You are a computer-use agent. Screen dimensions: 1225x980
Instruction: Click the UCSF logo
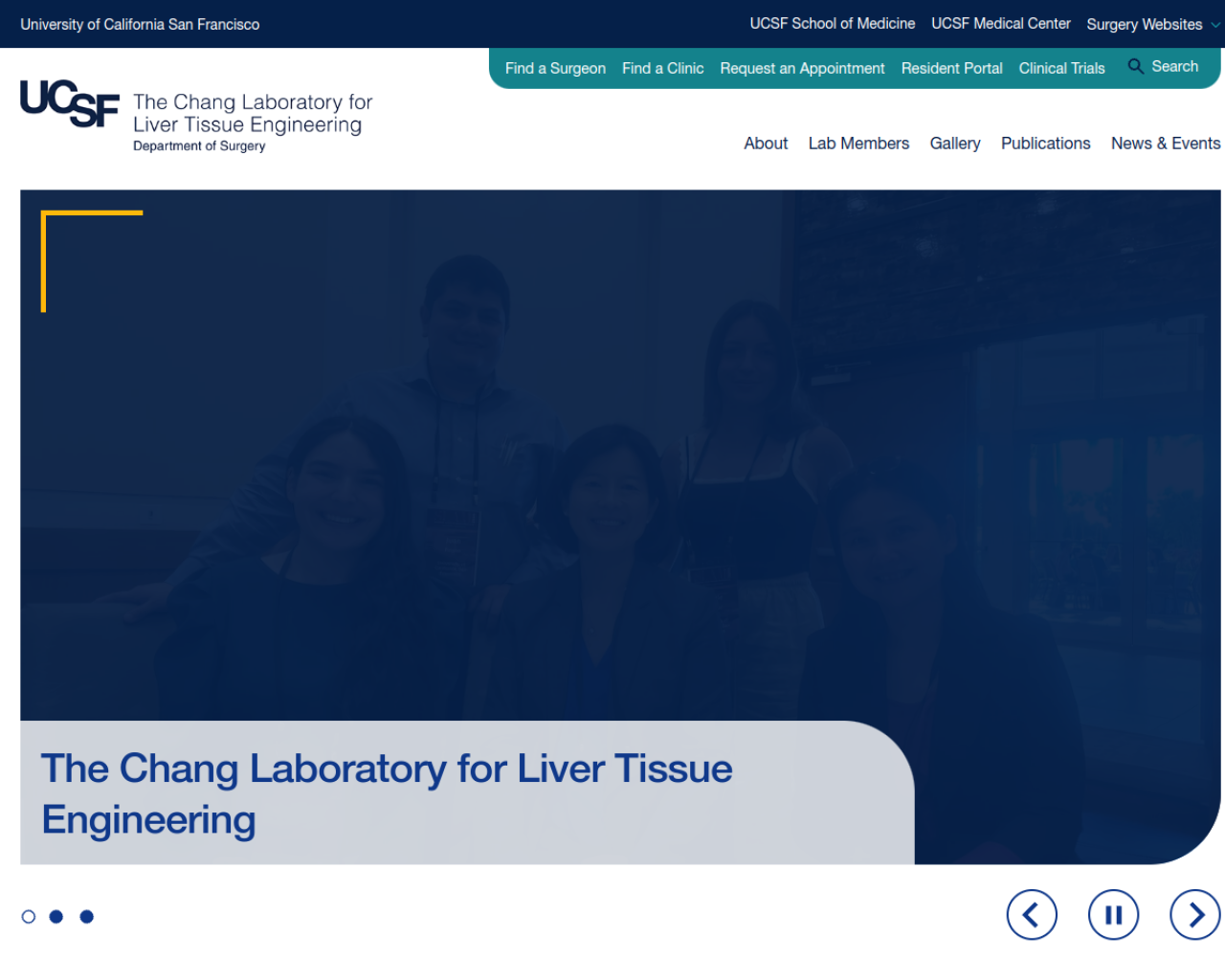[x=70, y=103]
